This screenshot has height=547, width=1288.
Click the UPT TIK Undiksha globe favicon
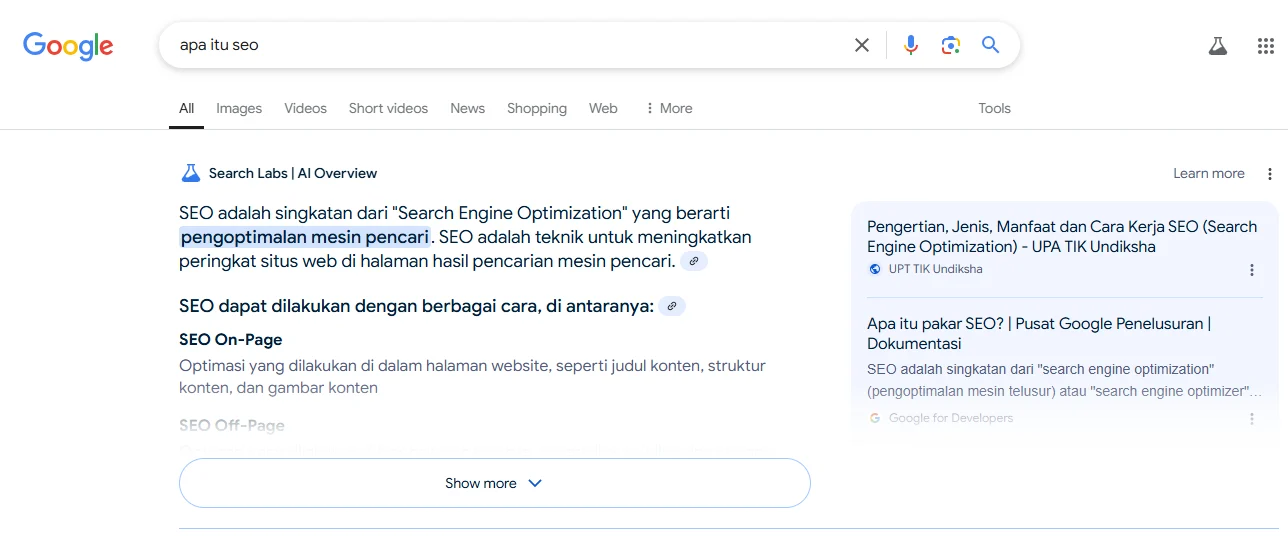click(875, 269)
